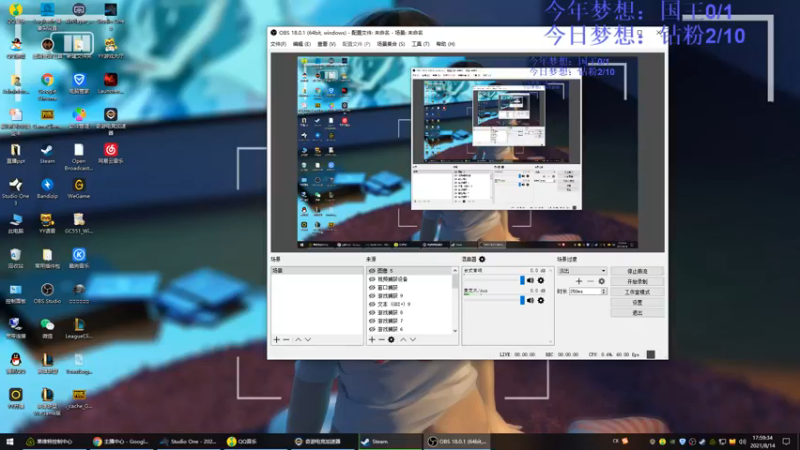
Task: Toggle visibility of 游戏捕获 9 source
Action: pyautogui.click(x=372, y=296)
